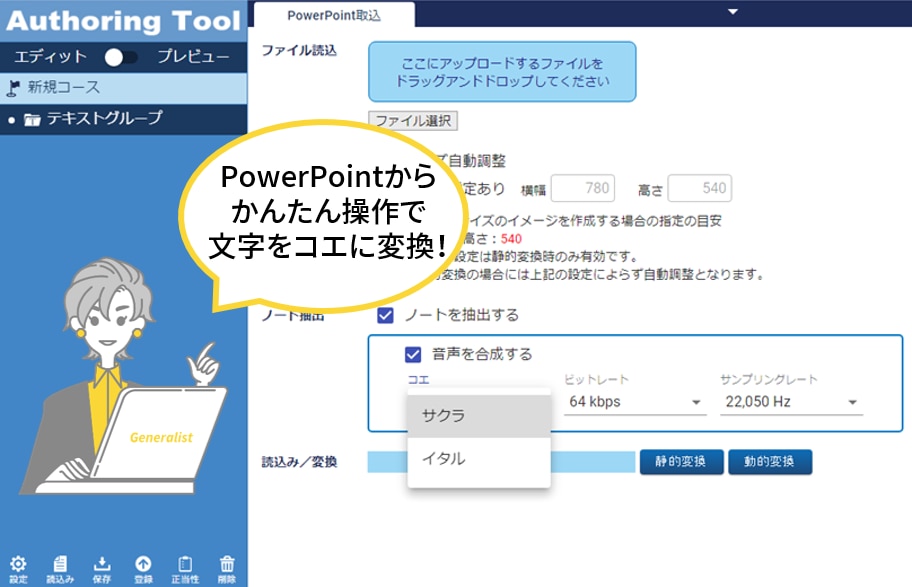Image resolution: width=912 pixels, height=587 pixels.
Task: Click the ファイル読込 label
Action: coord(299,51)
